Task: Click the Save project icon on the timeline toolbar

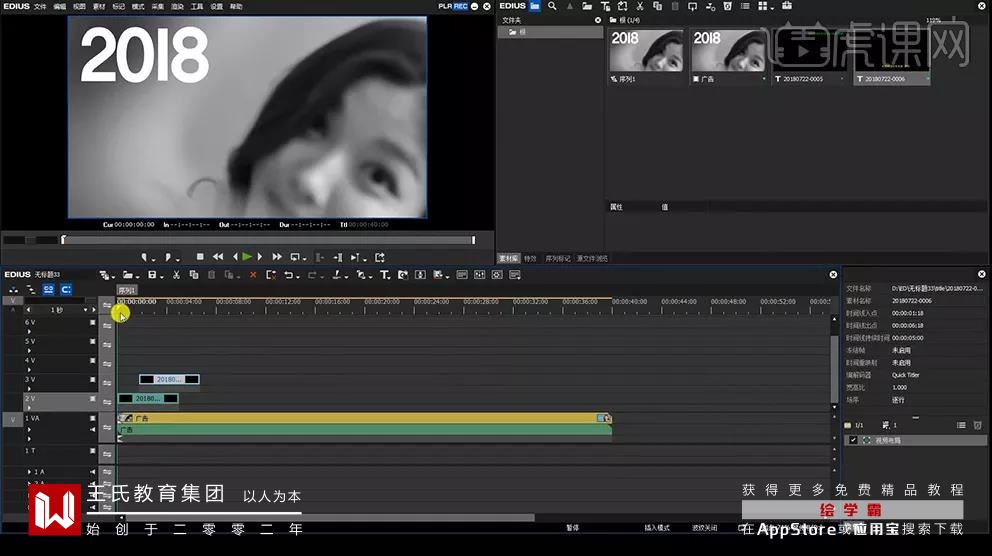Action: point(152,275)
